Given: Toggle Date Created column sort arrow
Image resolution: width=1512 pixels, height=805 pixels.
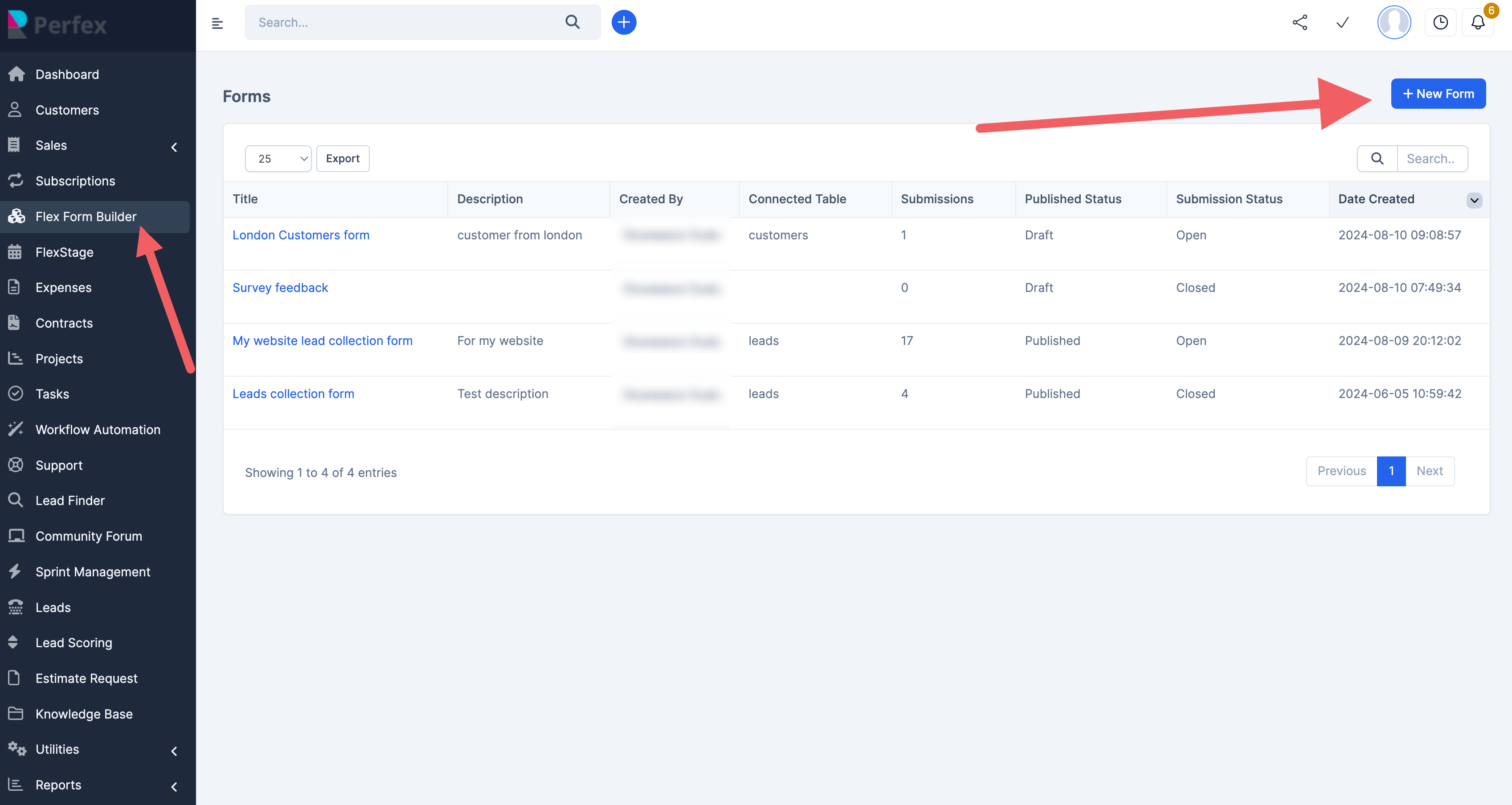Looking at the screenshot, I should (x=1474, y=200).
